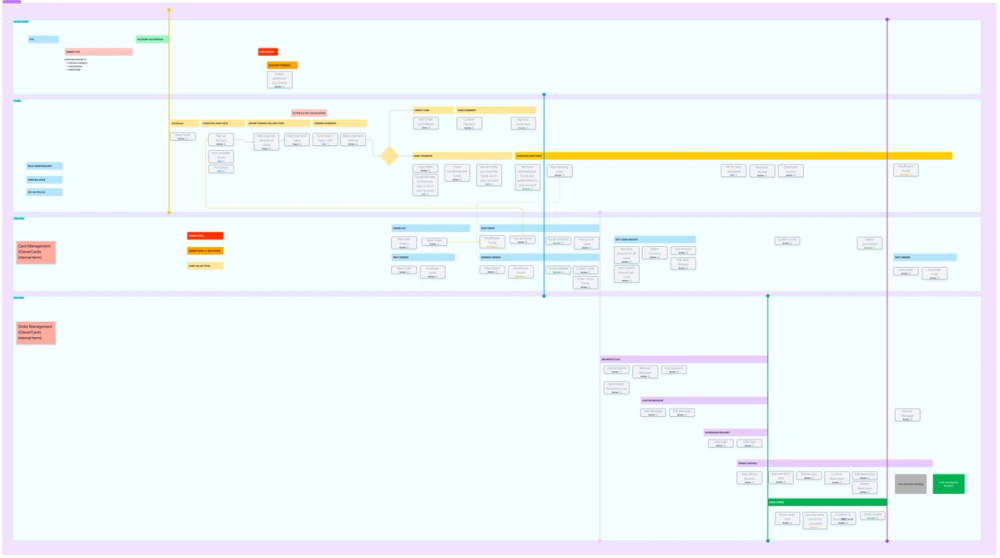Click the ACCOUNT ACTIVATION green label
This screenshot has height=558, width=1000.
click(152, 40)
